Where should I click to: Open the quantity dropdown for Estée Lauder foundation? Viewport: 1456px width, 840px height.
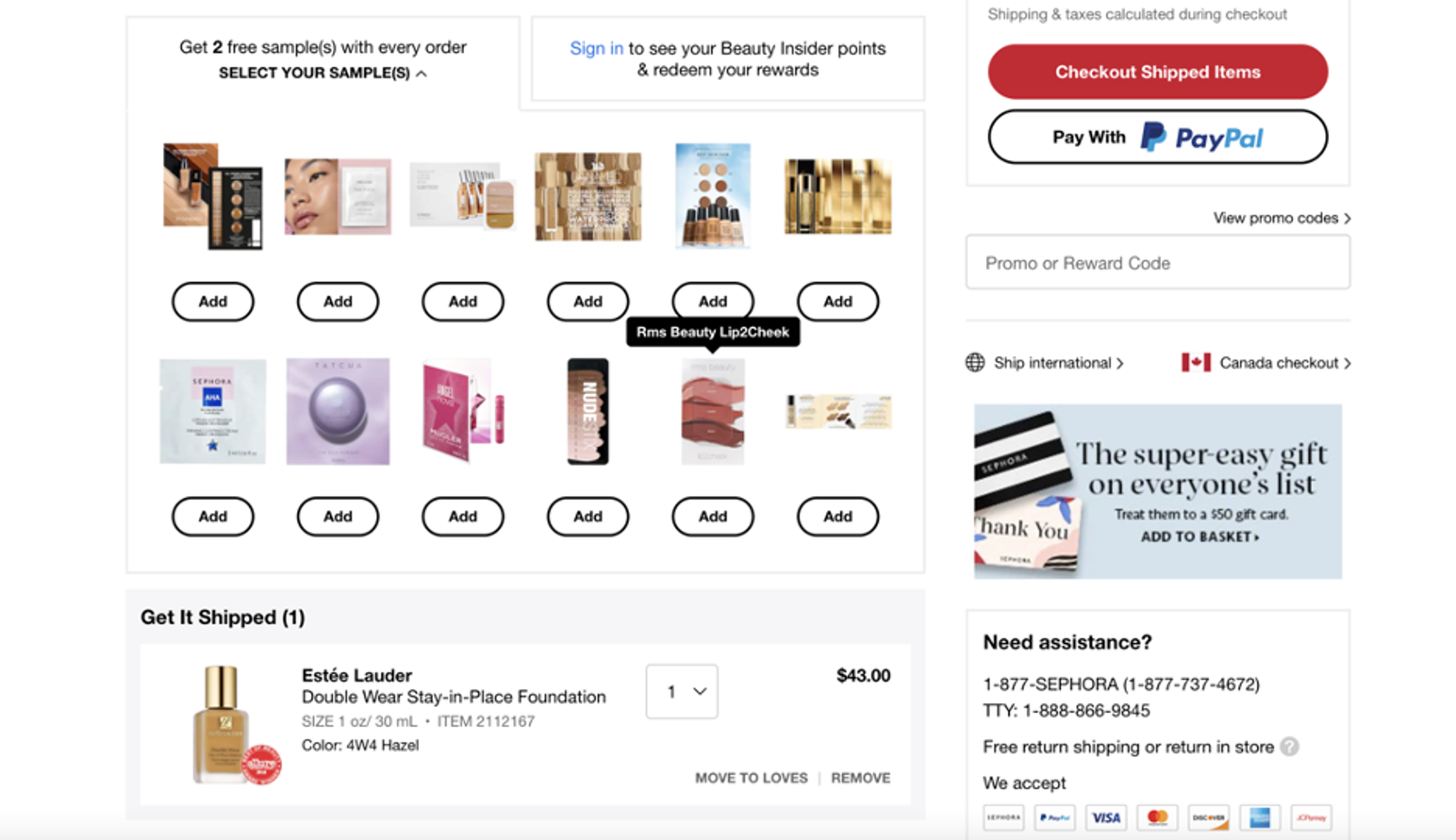coord(681,690)
